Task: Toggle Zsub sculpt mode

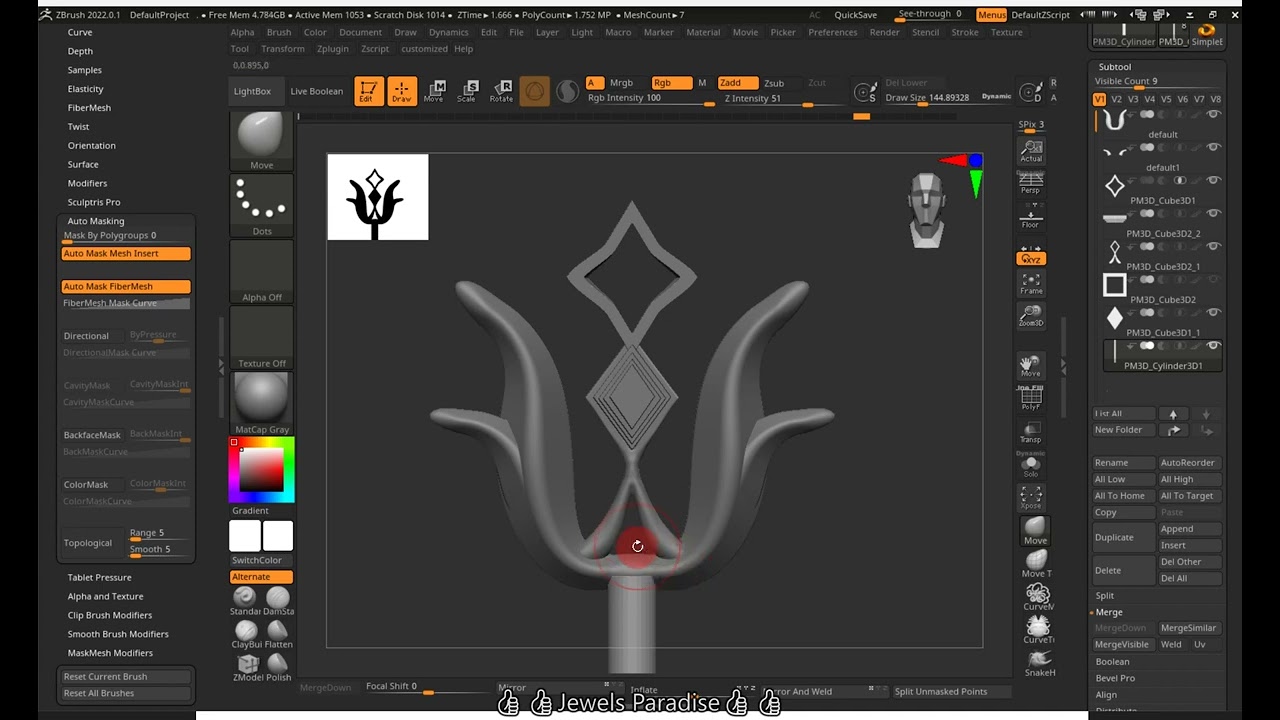Action: [x=774, y=83]
